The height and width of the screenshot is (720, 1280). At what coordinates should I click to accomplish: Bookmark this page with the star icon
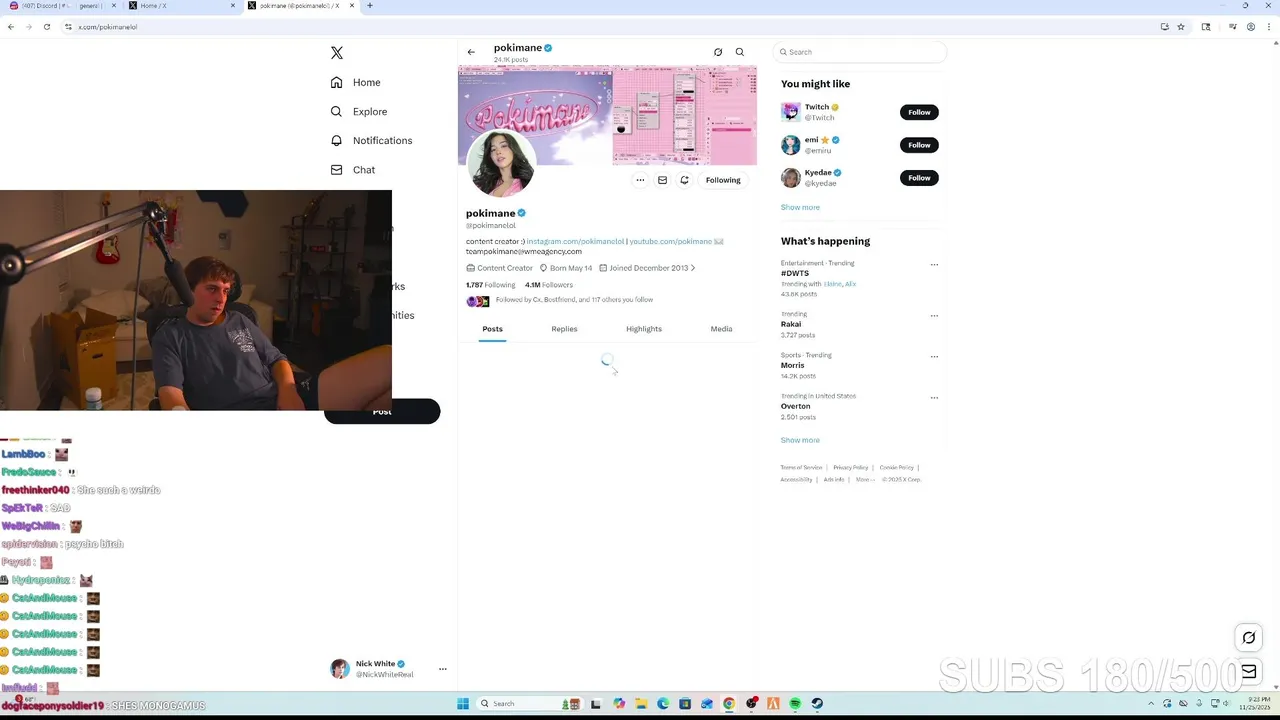click(x=1181, y=27)
